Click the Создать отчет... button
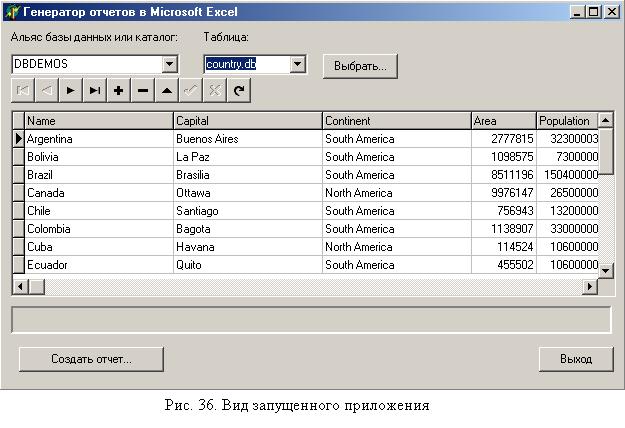625x428 pixels. point(91,359)
